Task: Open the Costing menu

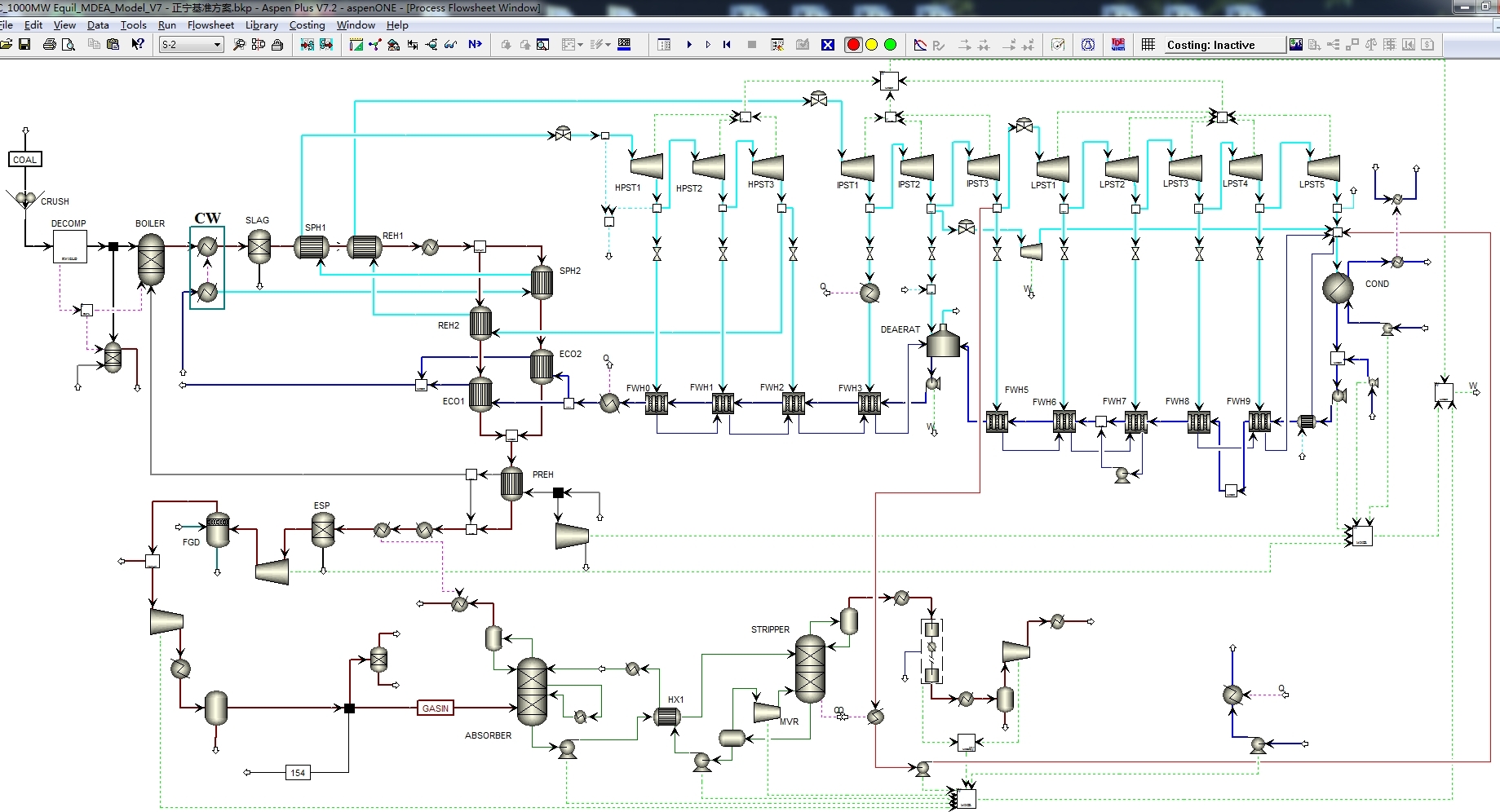Action: click(307, 25)
